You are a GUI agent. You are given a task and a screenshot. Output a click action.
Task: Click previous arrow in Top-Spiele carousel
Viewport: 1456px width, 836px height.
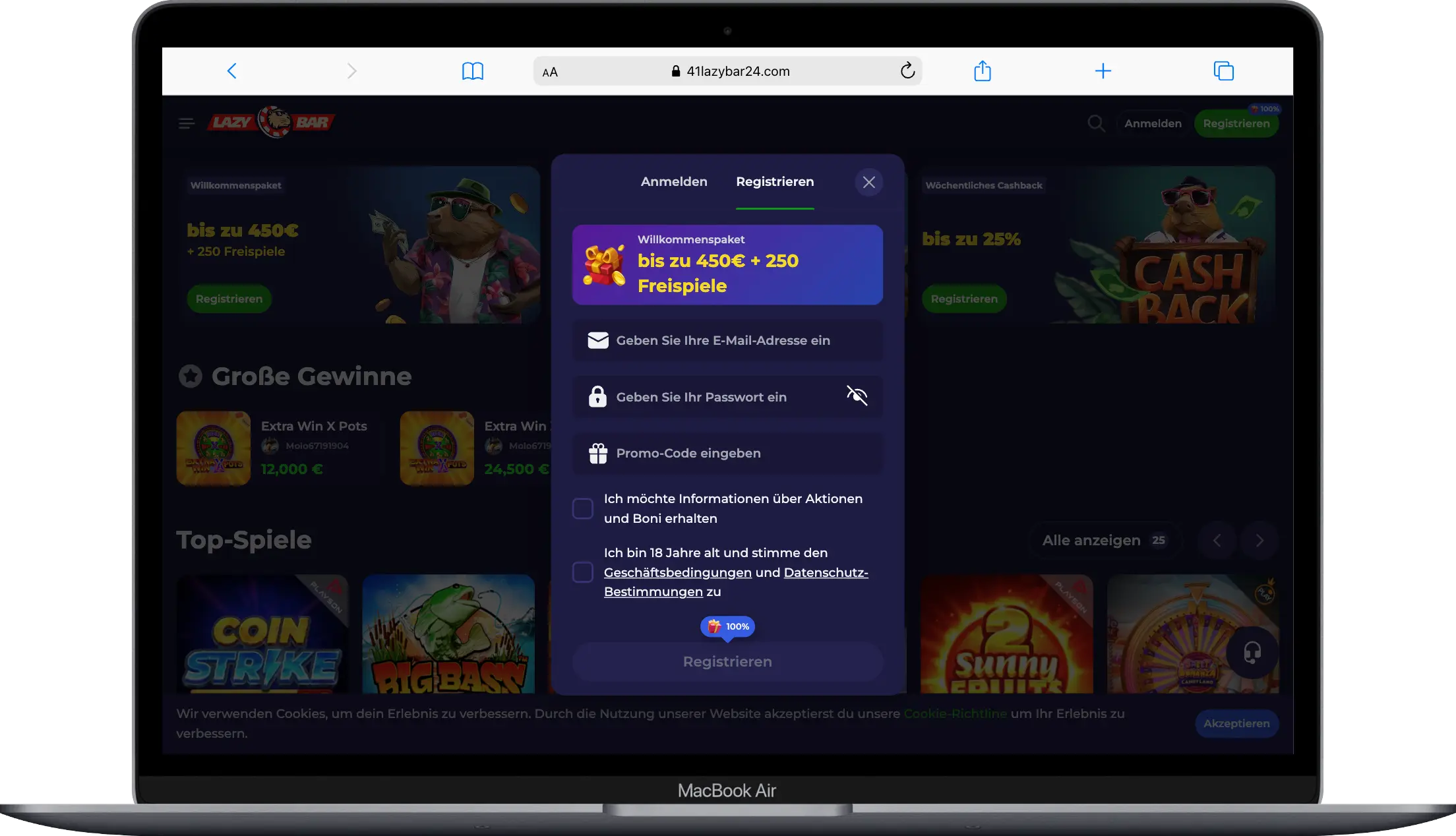(x=1217, y=541)
